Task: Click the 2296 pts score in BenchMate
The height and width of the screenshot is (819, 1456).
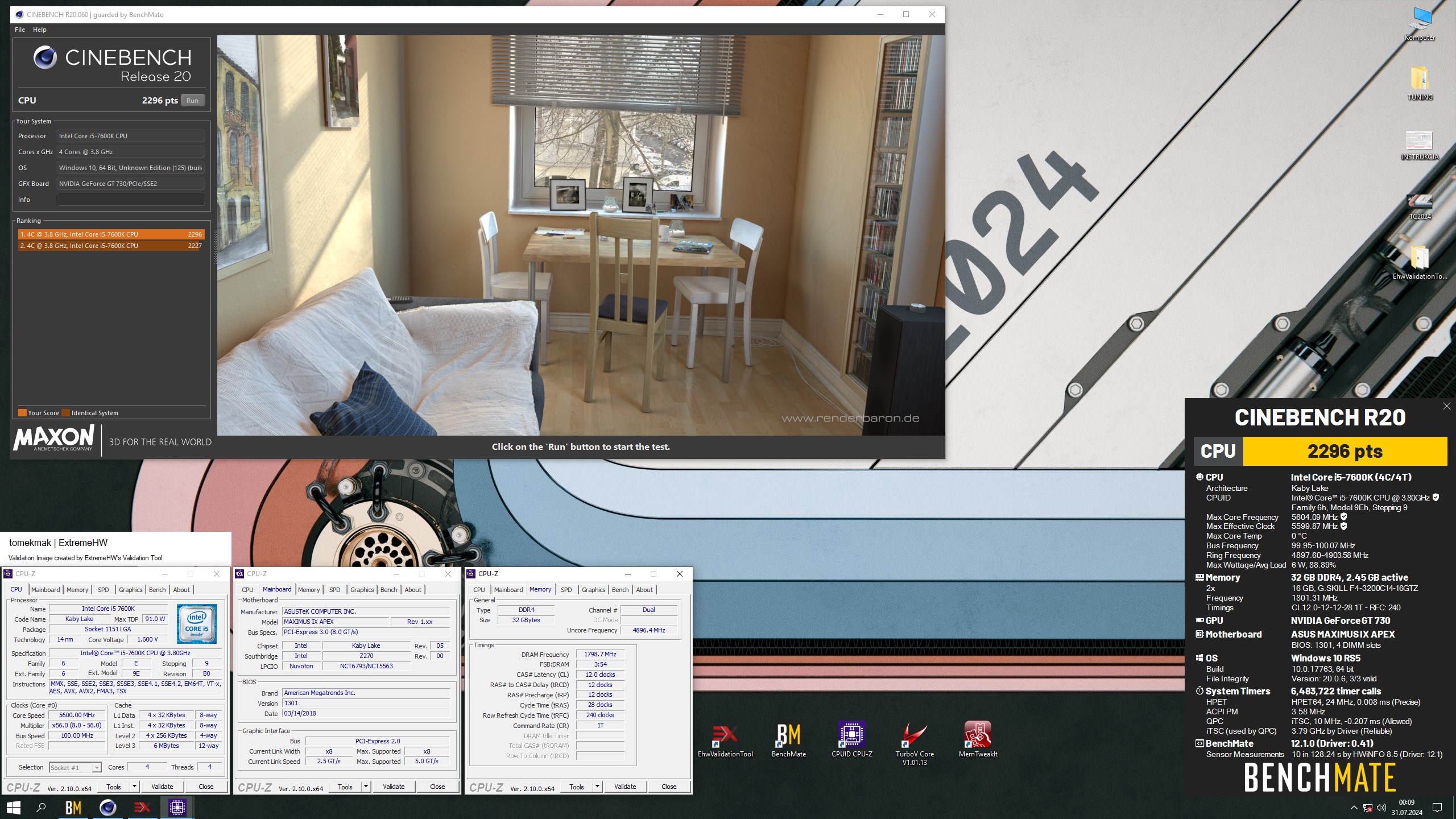Action: (x=1345, y=451)
